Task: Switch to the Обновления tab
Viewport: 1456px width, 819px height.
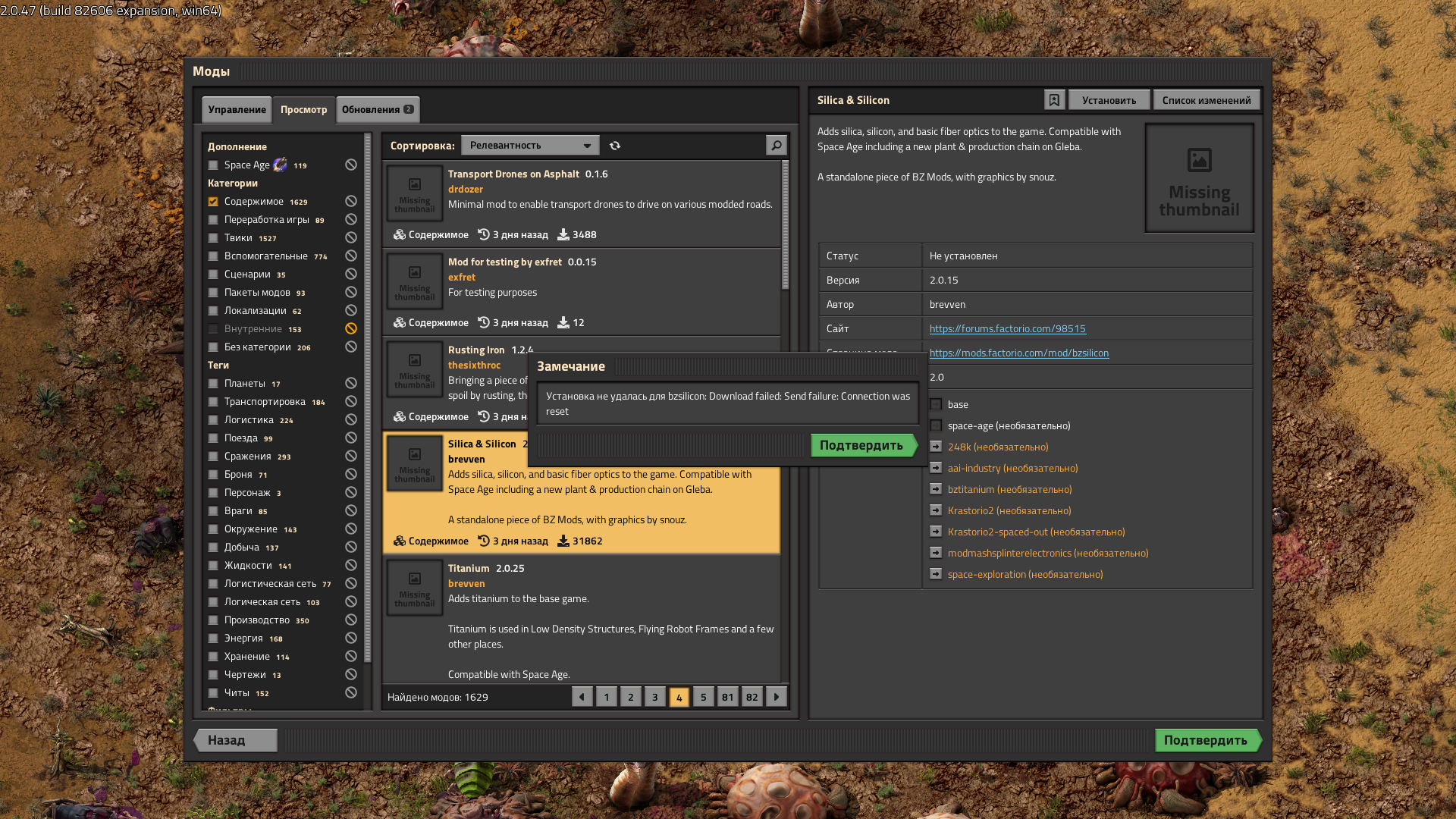Action: tap(377, 109)
